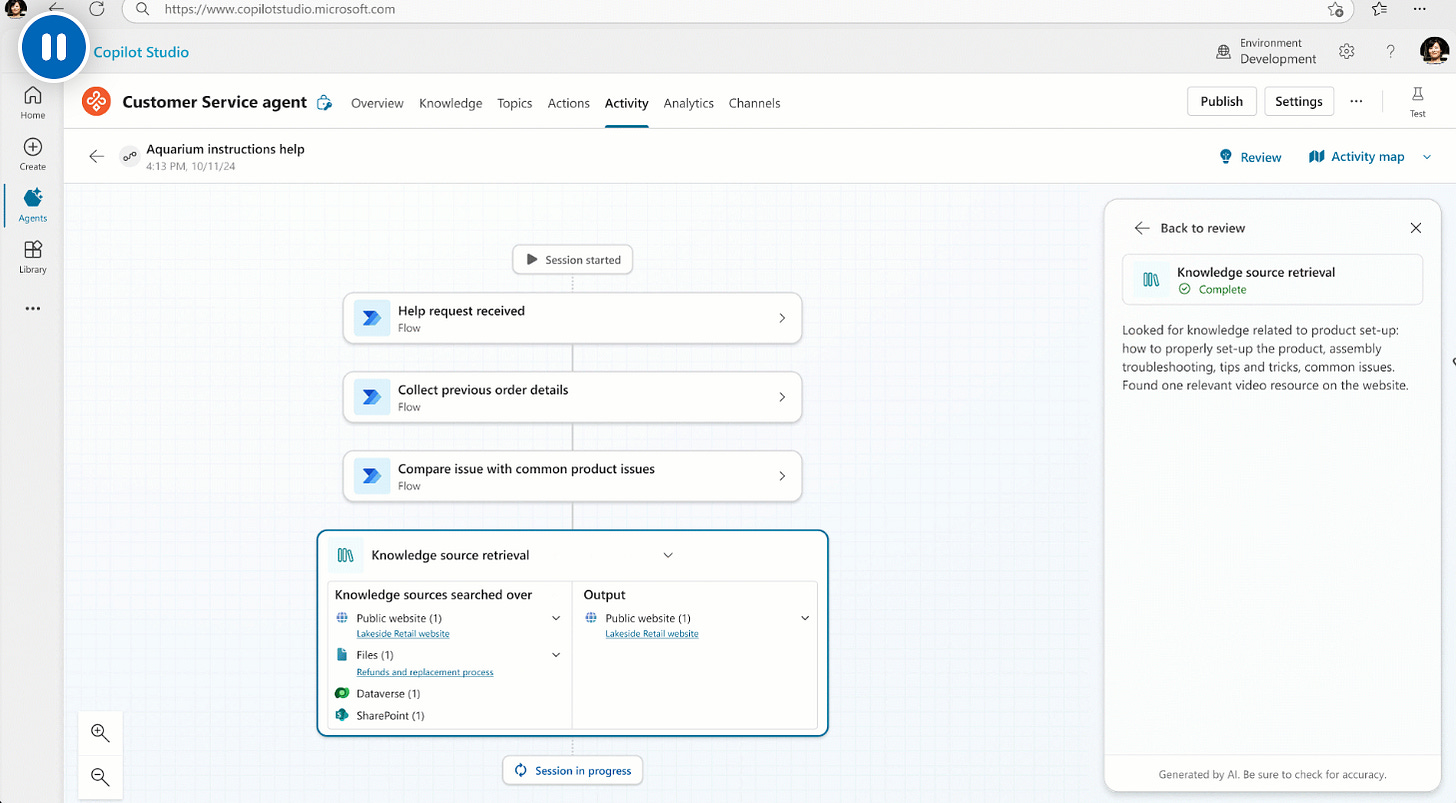Click the Session started node
Image resolution: width=1456 pixels, height=803 pixels.
[573, 260]
